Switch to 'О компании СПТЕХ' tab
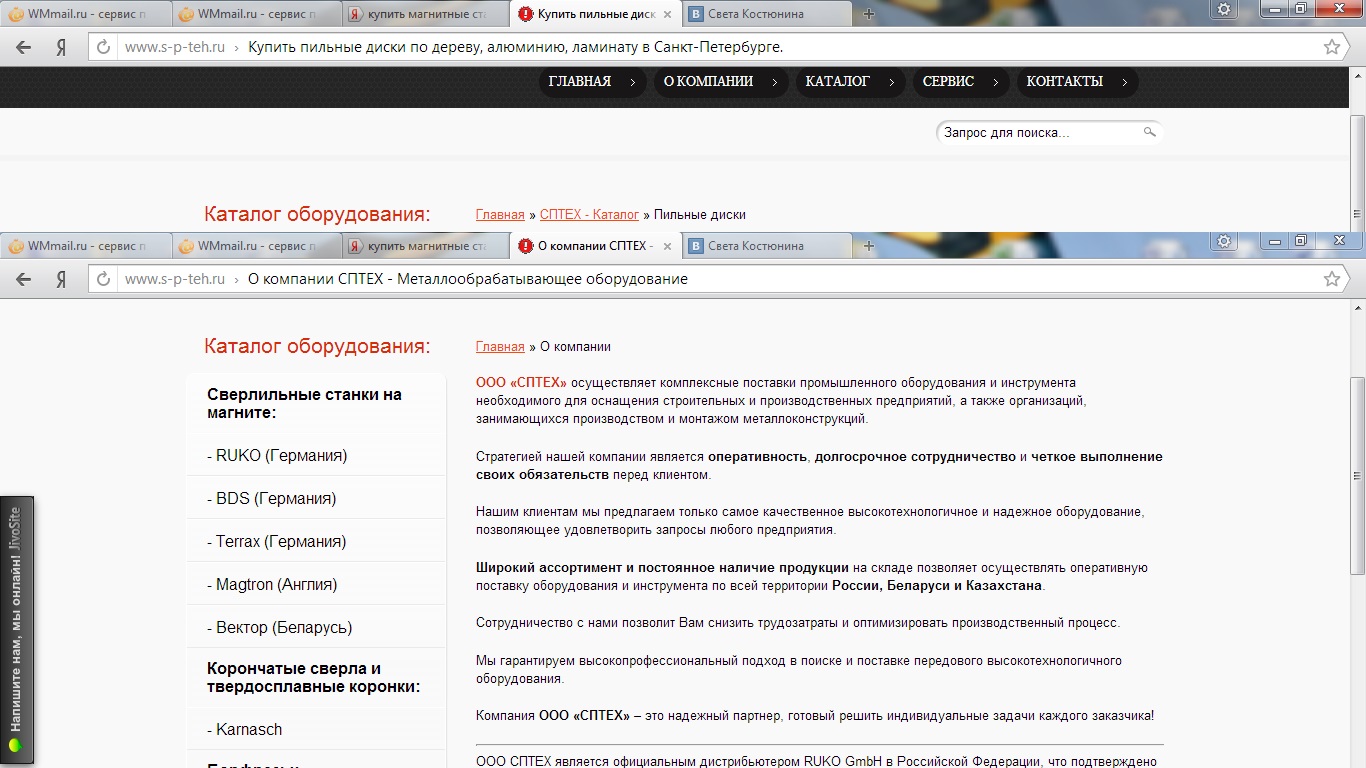The width and height of the screenshot is (1366, 768). click(595, 246)
